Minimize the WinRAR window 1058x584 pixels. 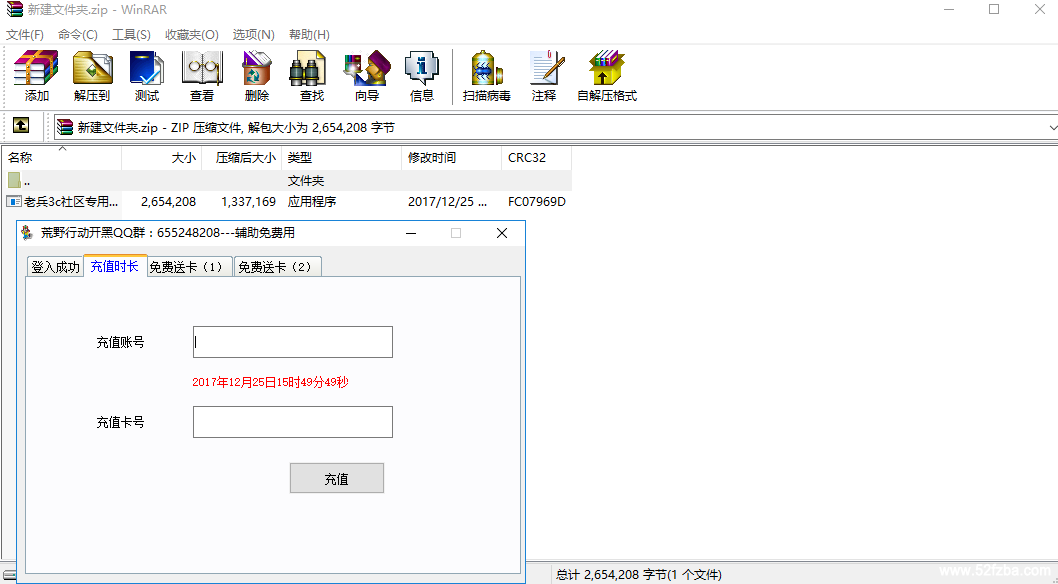click(948, 9)
